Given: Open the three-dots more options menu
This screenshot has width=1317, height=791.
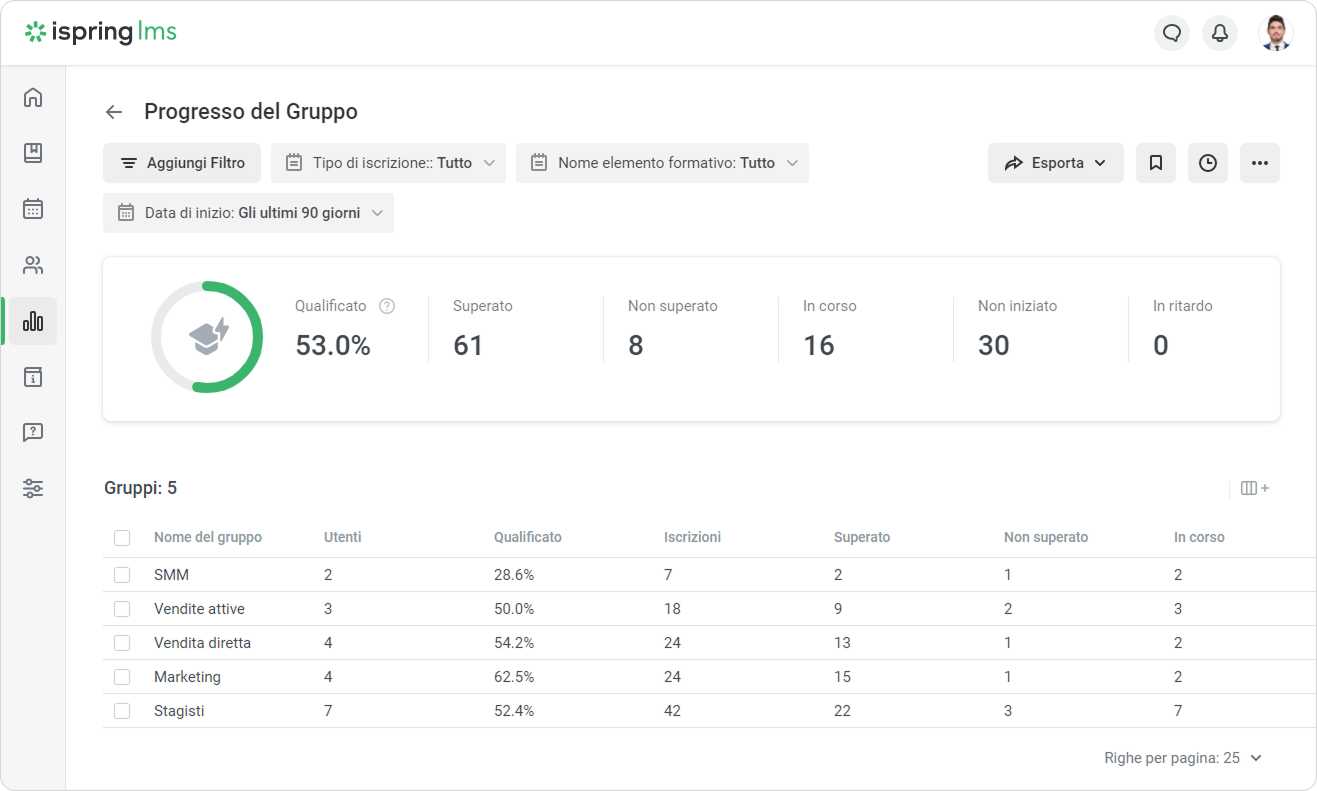Looking at the screenshot, I should click(x=1260, y=163).
